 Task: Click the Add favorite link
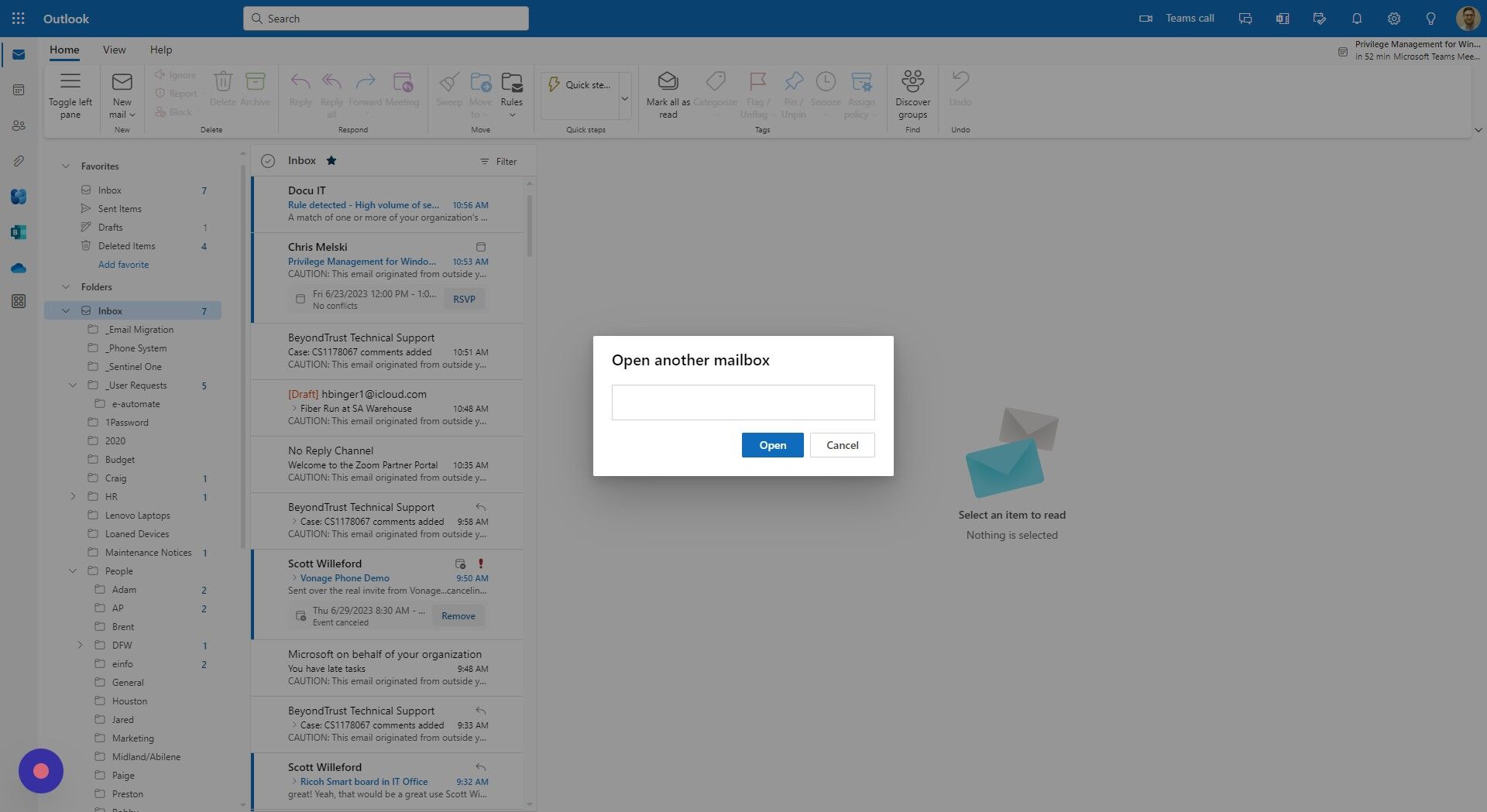coord(123,264)
